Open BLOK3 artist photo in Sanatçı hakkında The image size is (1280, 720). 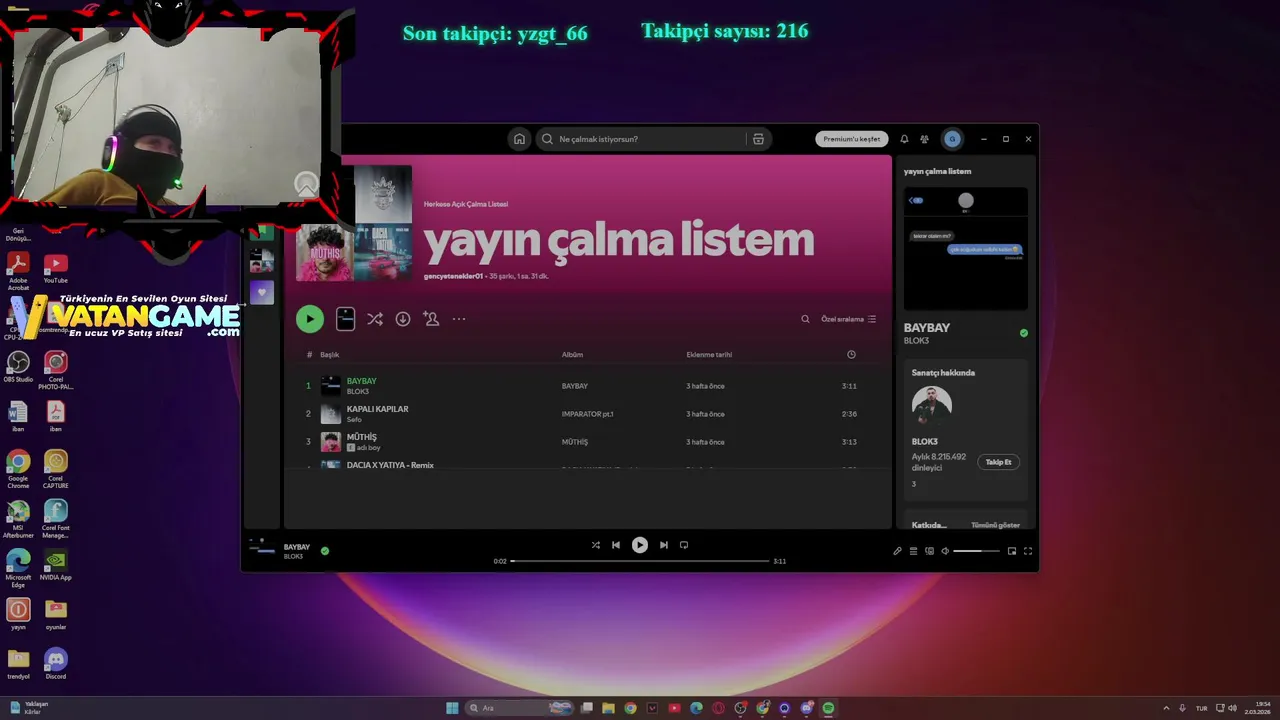click(932, 406)
